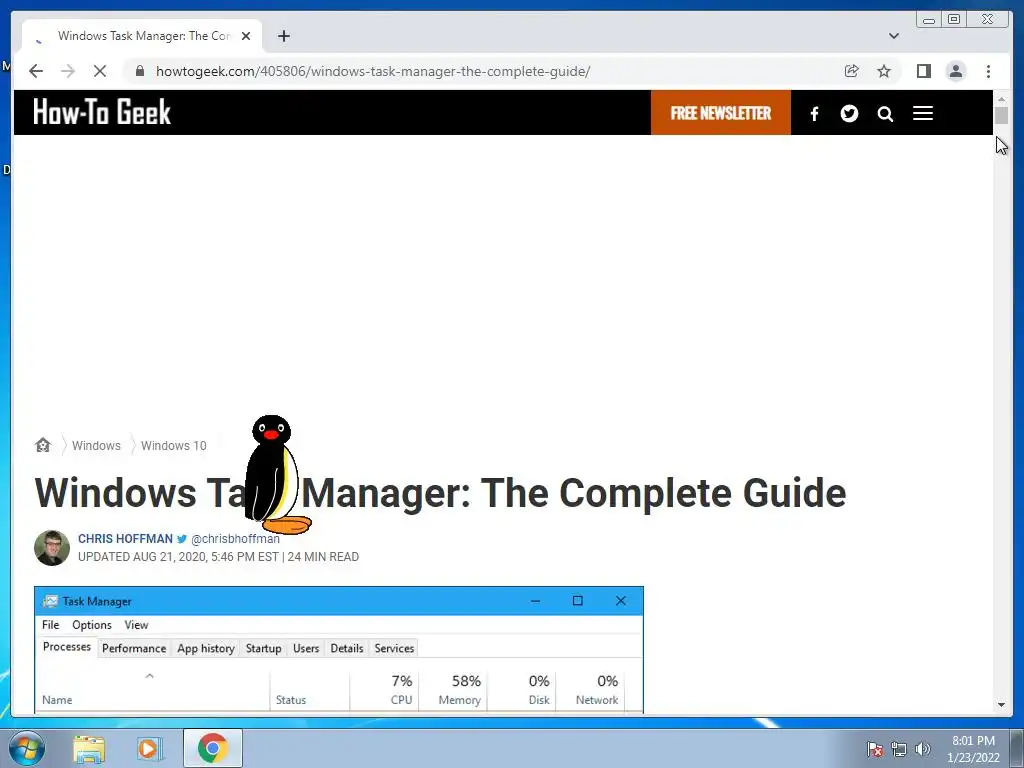This screenshot has height=768, width=1024.
Task: Expand the tab search dropdown
Action: click(894, 36)
